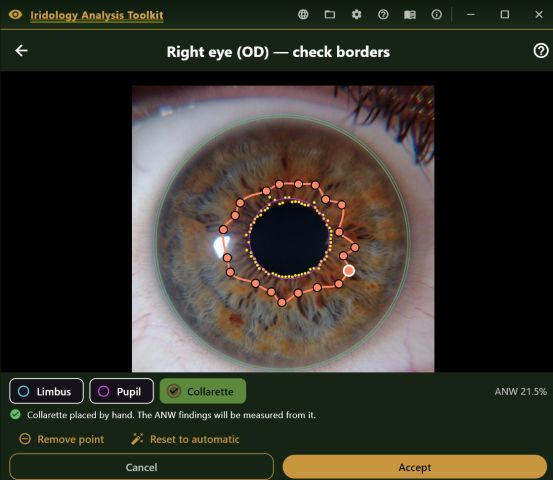
Task: Click the Cancel button
Action: (x=141, y=467)
